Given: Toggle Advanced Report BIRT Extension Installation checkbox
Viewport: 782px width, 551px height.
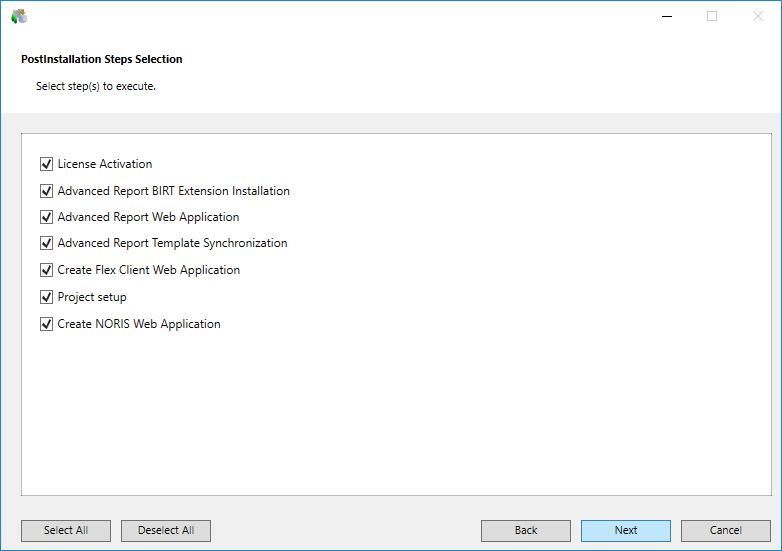Looking at the screenshot, I should pos(46,191).
